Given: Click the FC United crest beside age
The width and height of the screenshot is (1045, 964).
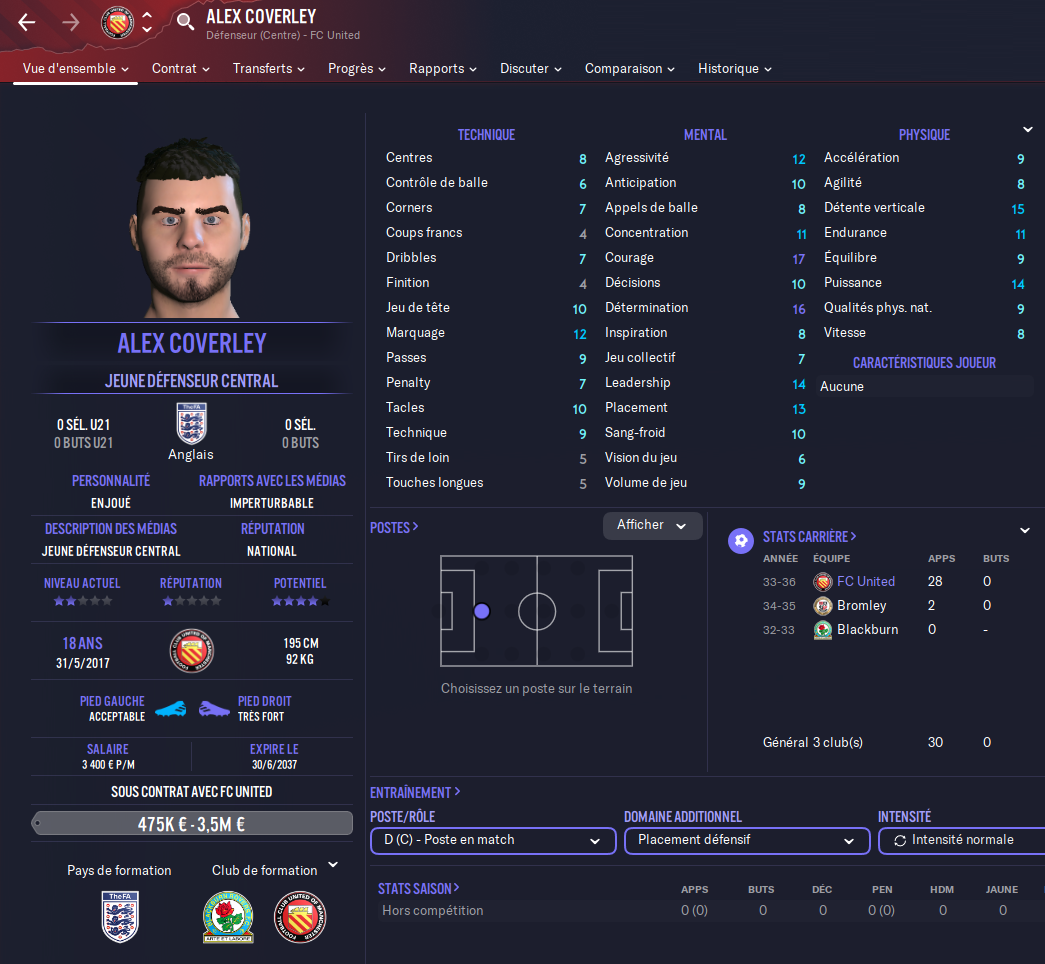Looking at the screenshot, I should click(191, 651).
